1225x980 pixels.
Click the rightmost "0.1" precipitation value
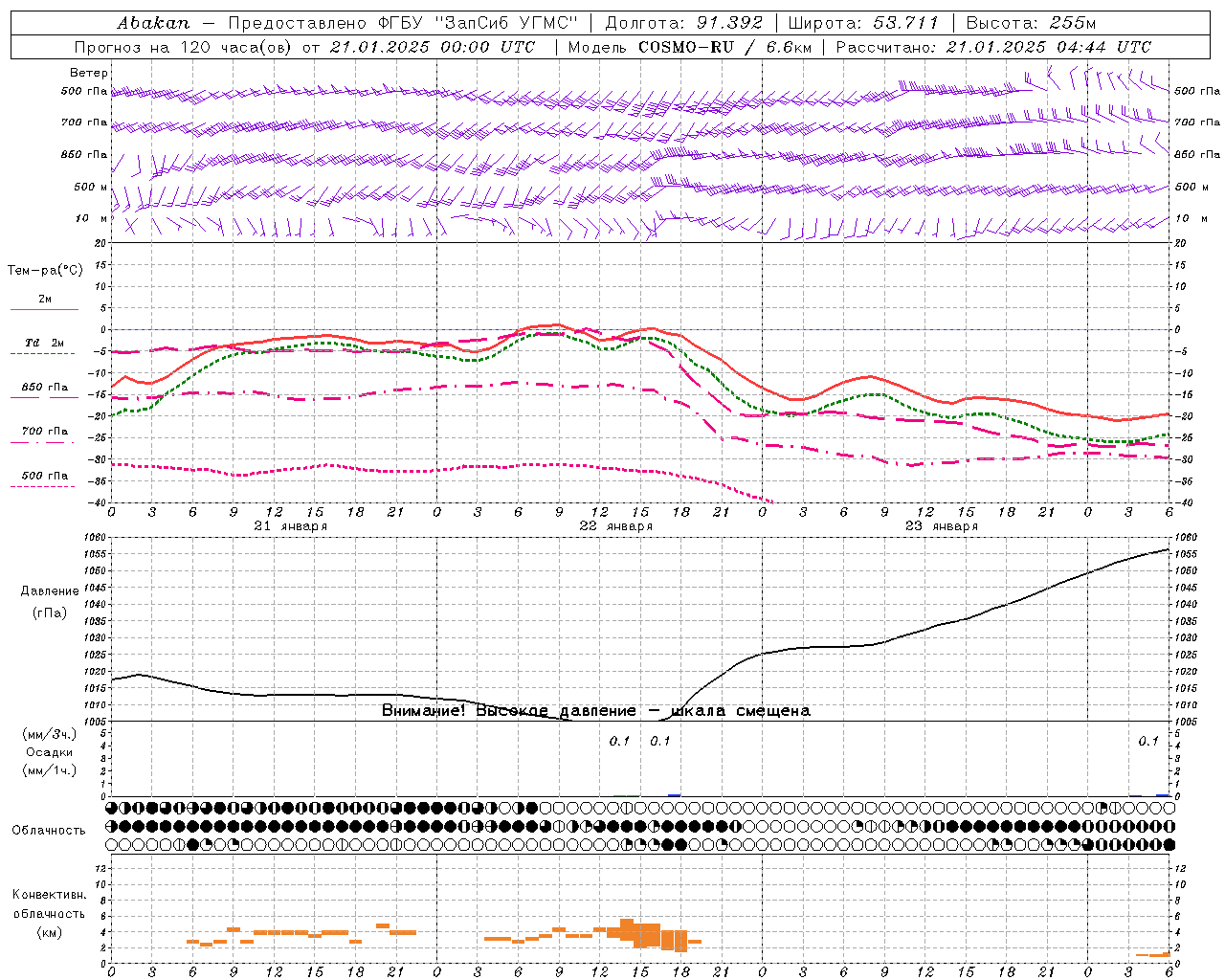click(1147, 742)
